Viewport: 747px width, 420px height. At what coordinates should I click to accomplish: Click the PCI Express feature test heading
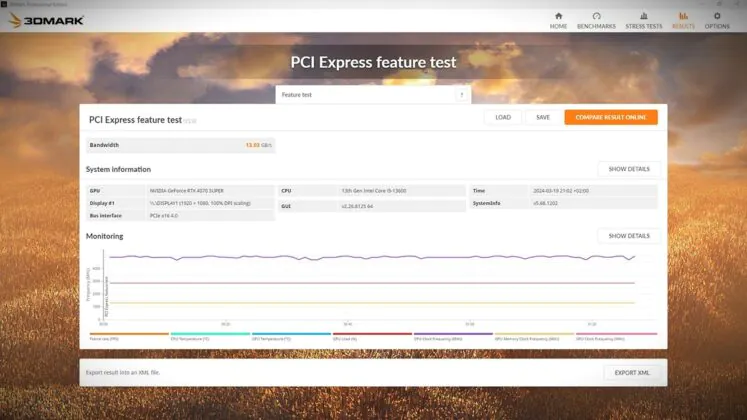[x=373, y=62]
